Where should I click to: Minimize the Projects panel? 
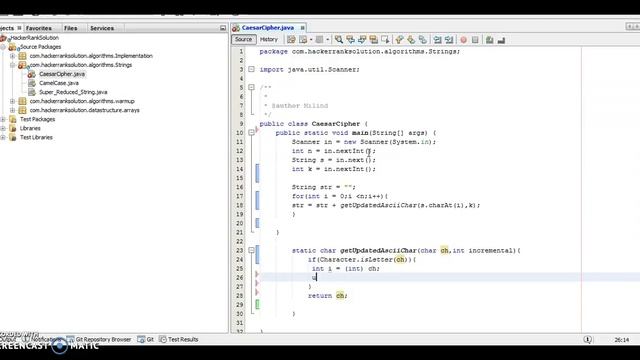coord(223,28)
